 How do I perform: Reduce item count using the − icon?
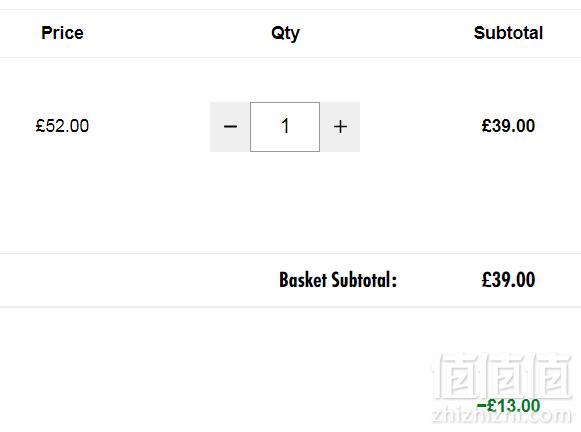[230, 127]
